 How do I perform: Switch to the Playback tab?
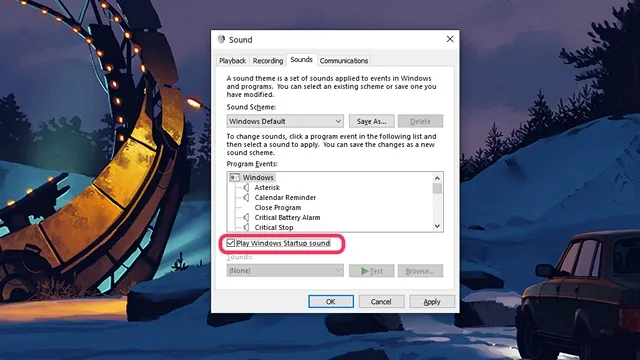point(232,61)
